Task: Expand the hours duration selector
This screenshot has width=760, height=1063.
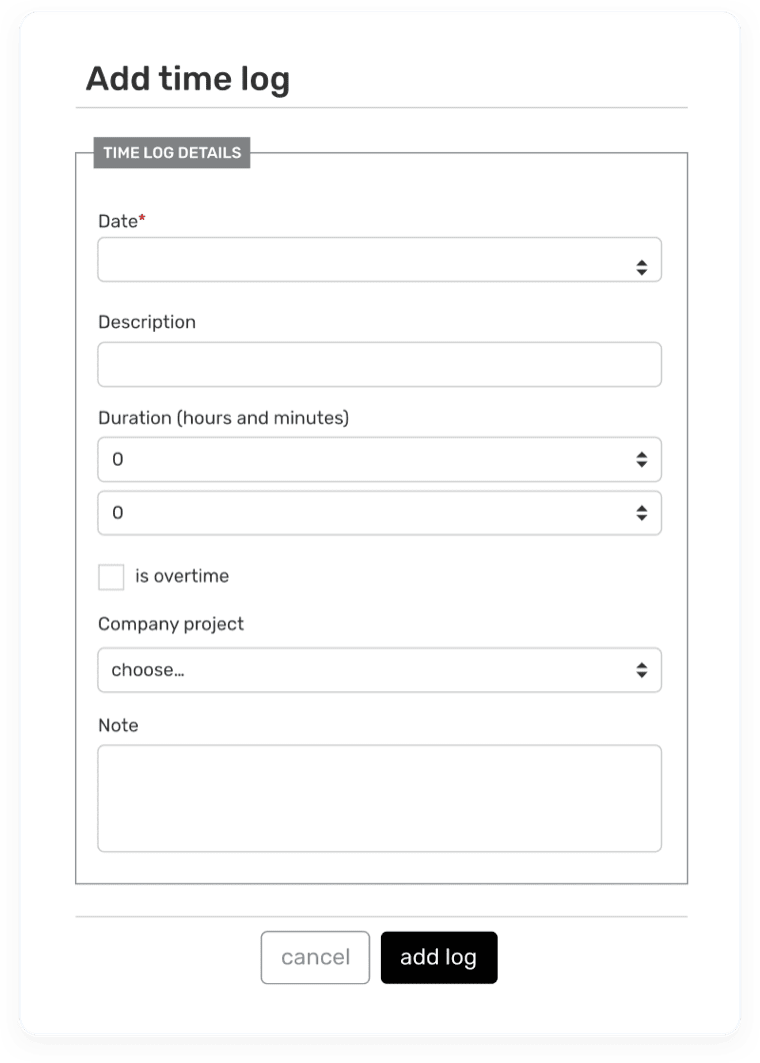Action: tap(380, 459)
